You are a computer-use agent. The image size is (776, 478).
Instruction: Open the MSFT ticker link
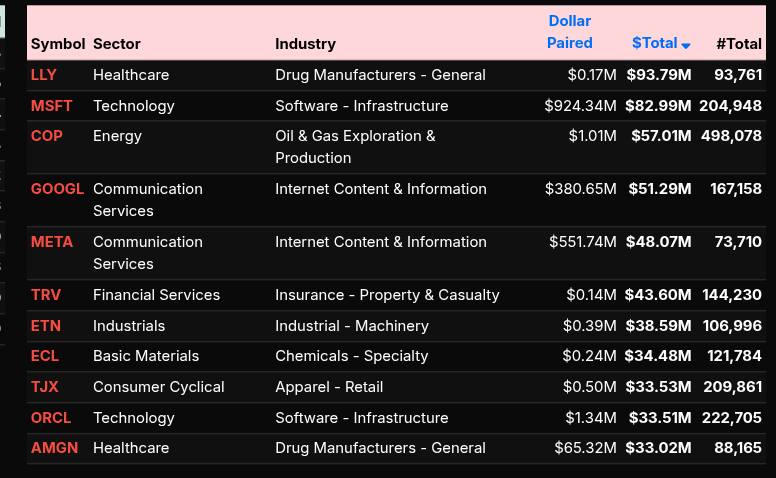[52, 106]
